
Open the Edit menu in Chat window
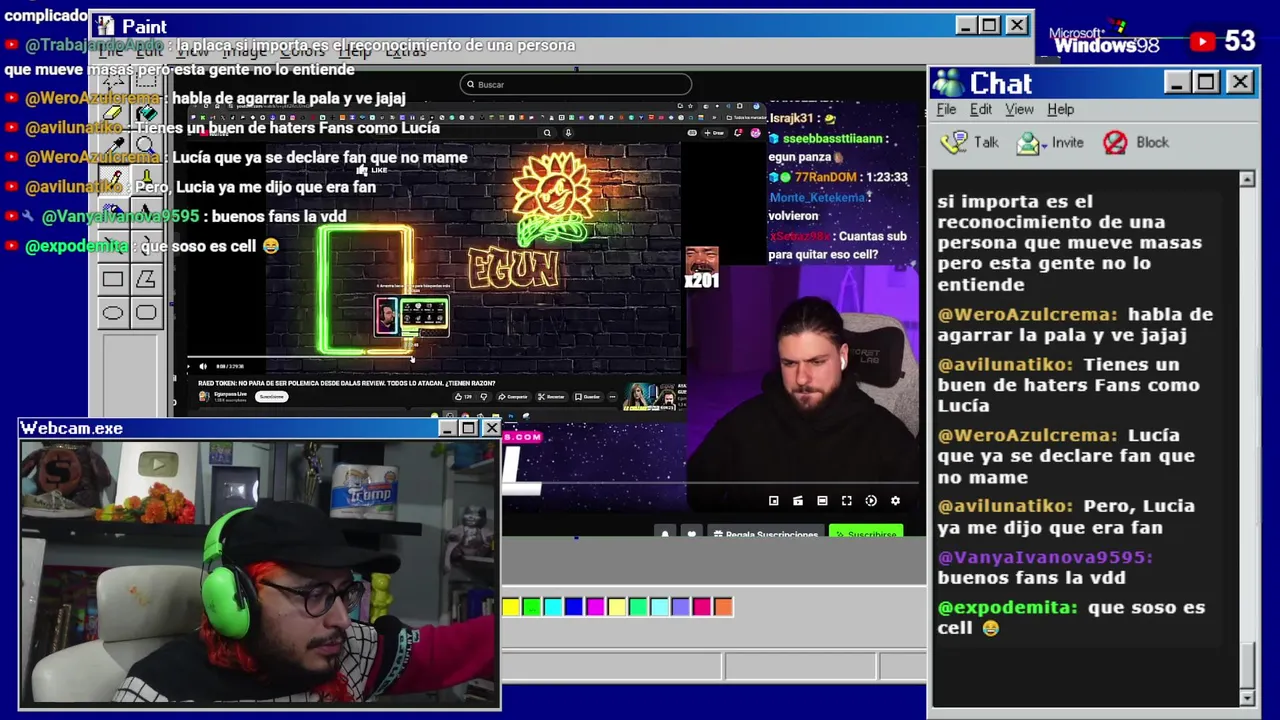[981, 109]
